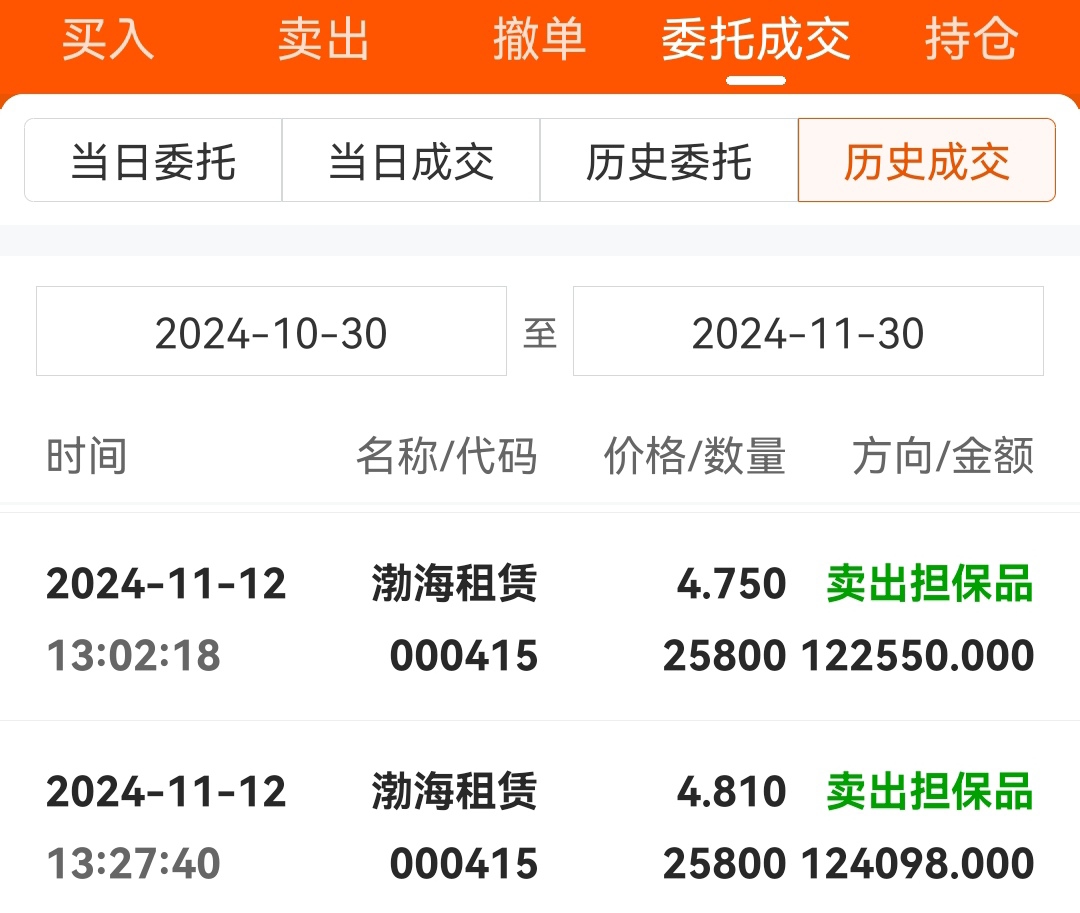Click 渤海租赁 name in the 13:27:40 record
Screen dimensions: 1080x913
click(455, 791)
